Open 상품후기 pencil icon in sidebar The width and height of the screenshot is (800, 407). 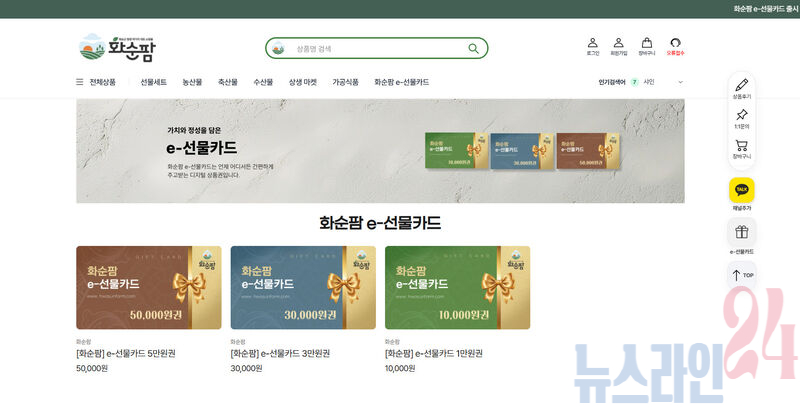741,85
